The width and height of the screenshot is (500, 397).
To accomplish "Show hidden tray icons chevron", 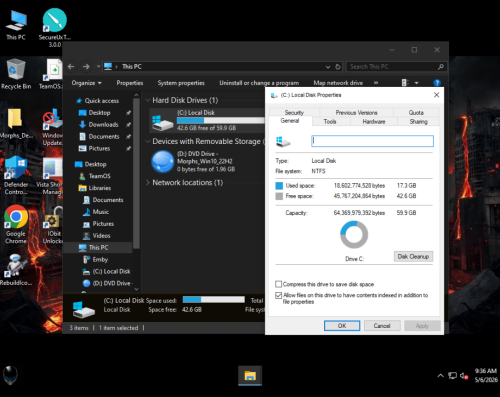I will (440, 376).
